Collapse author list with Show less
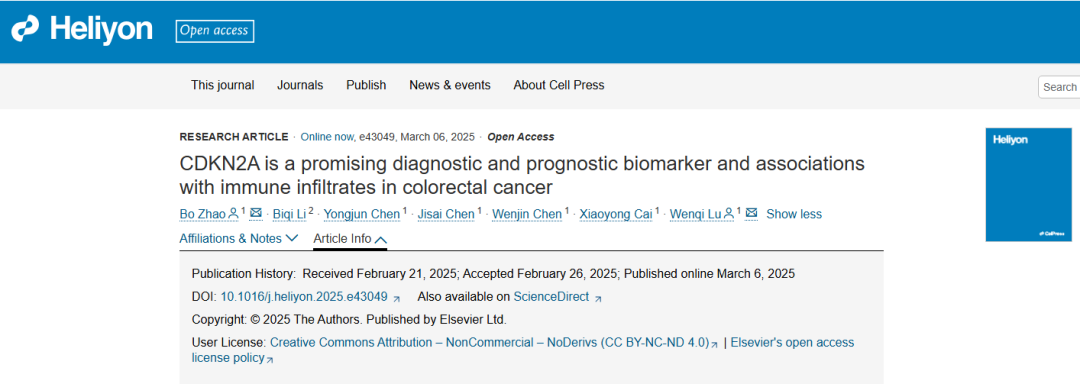This screenshot has height=384, width=1080. (x=793, y=214)
